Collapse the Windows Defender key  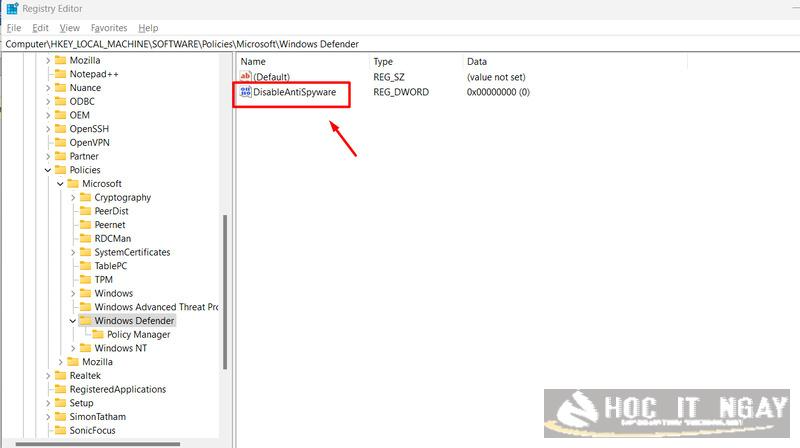[73, 321]
